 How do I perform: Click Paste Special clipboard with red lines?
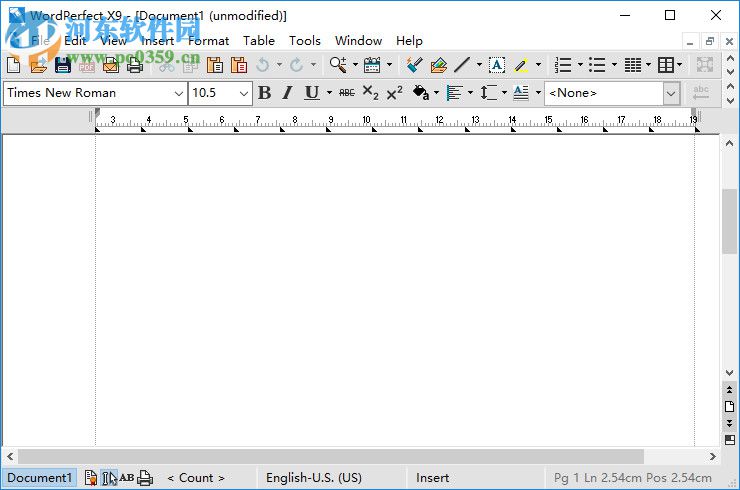239,65
